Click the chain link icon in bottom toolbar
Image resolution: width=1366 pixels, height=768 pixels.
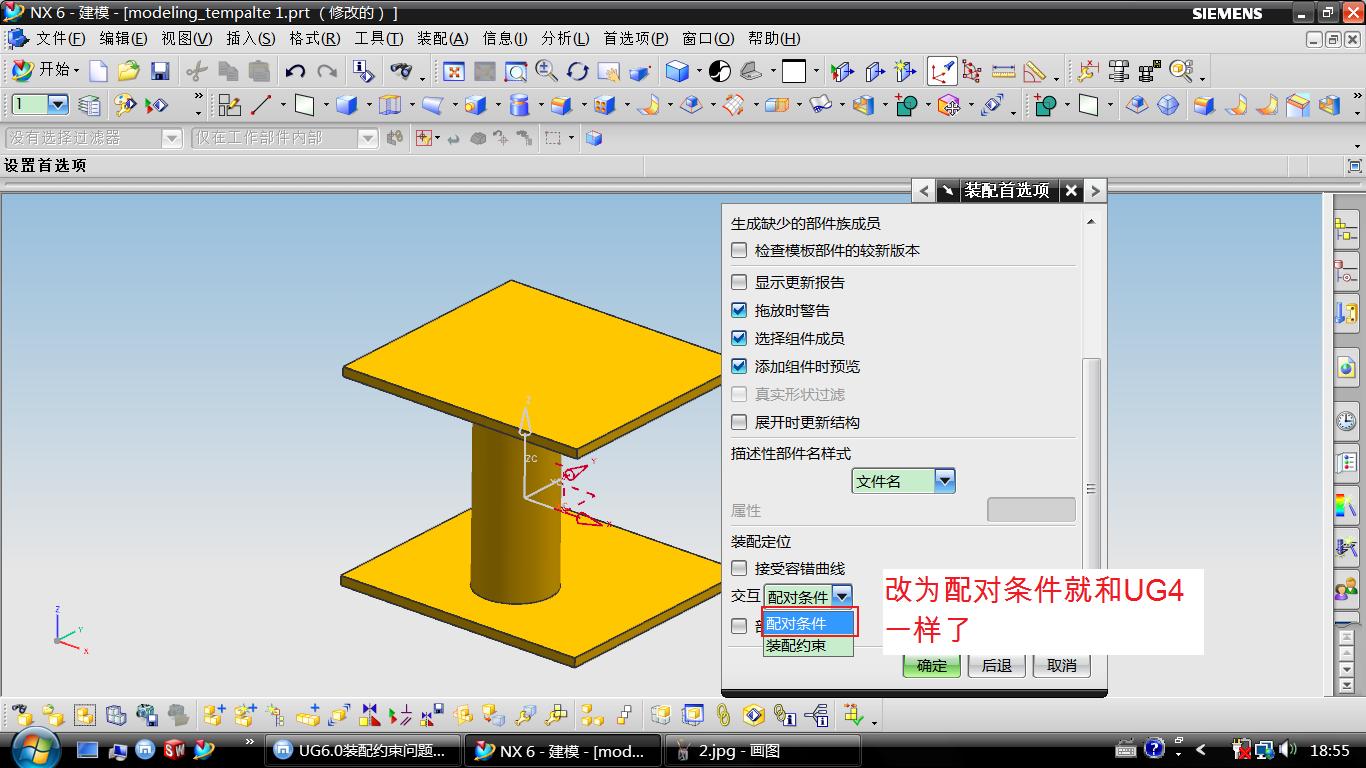722,715
